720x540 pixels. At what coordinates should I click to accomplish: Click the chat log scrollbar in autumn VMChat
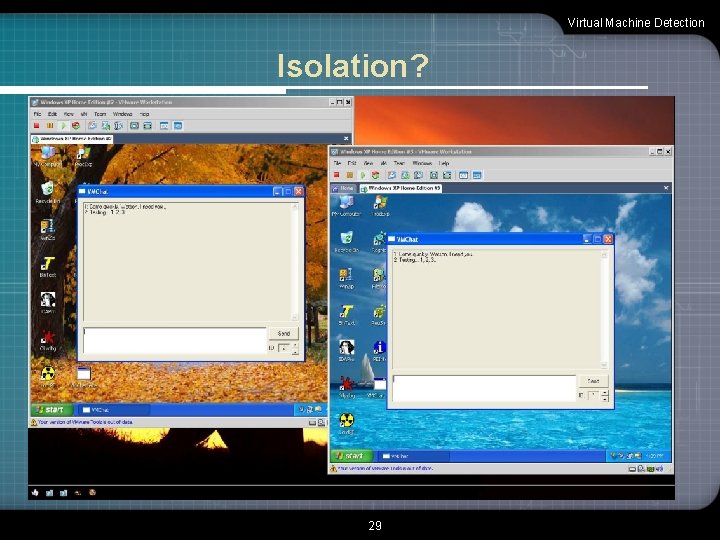click(x=295, y=262)
